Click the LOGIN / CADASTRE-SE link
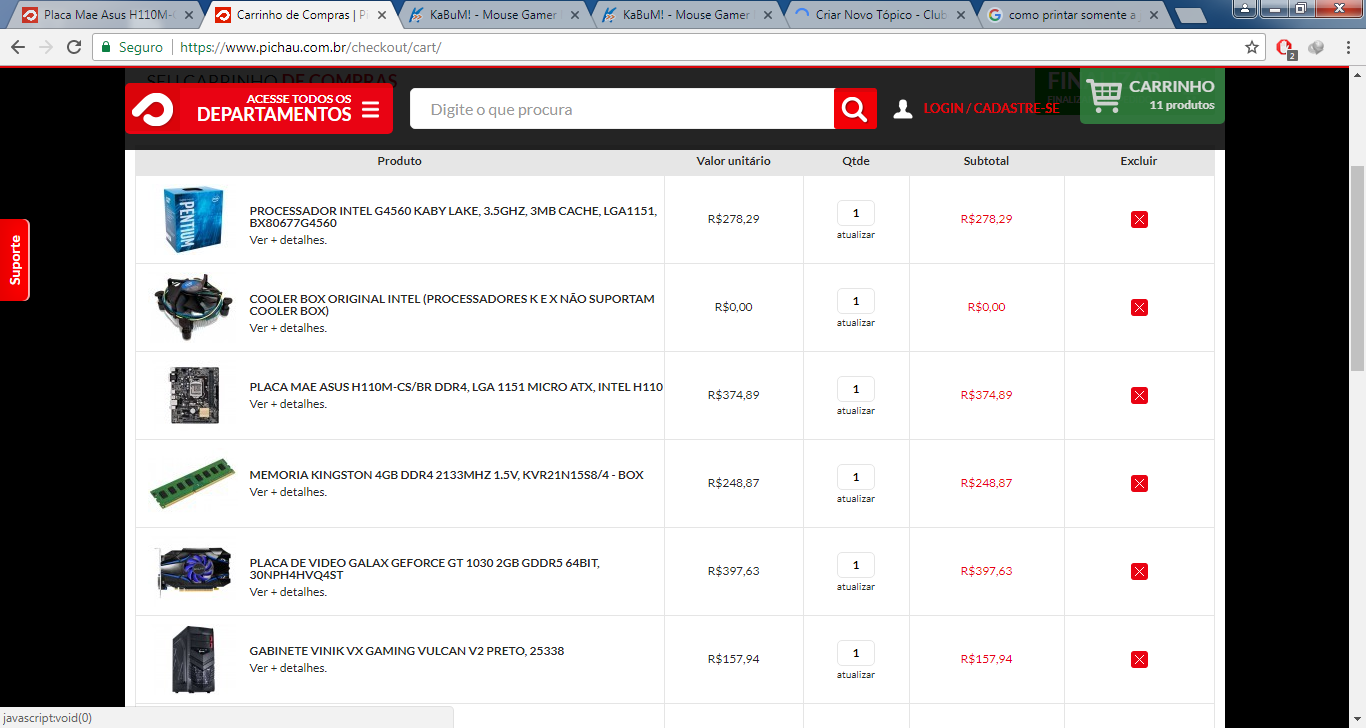Image resolution: width=1366 pixels, height=728 pixels. (991, 108)
